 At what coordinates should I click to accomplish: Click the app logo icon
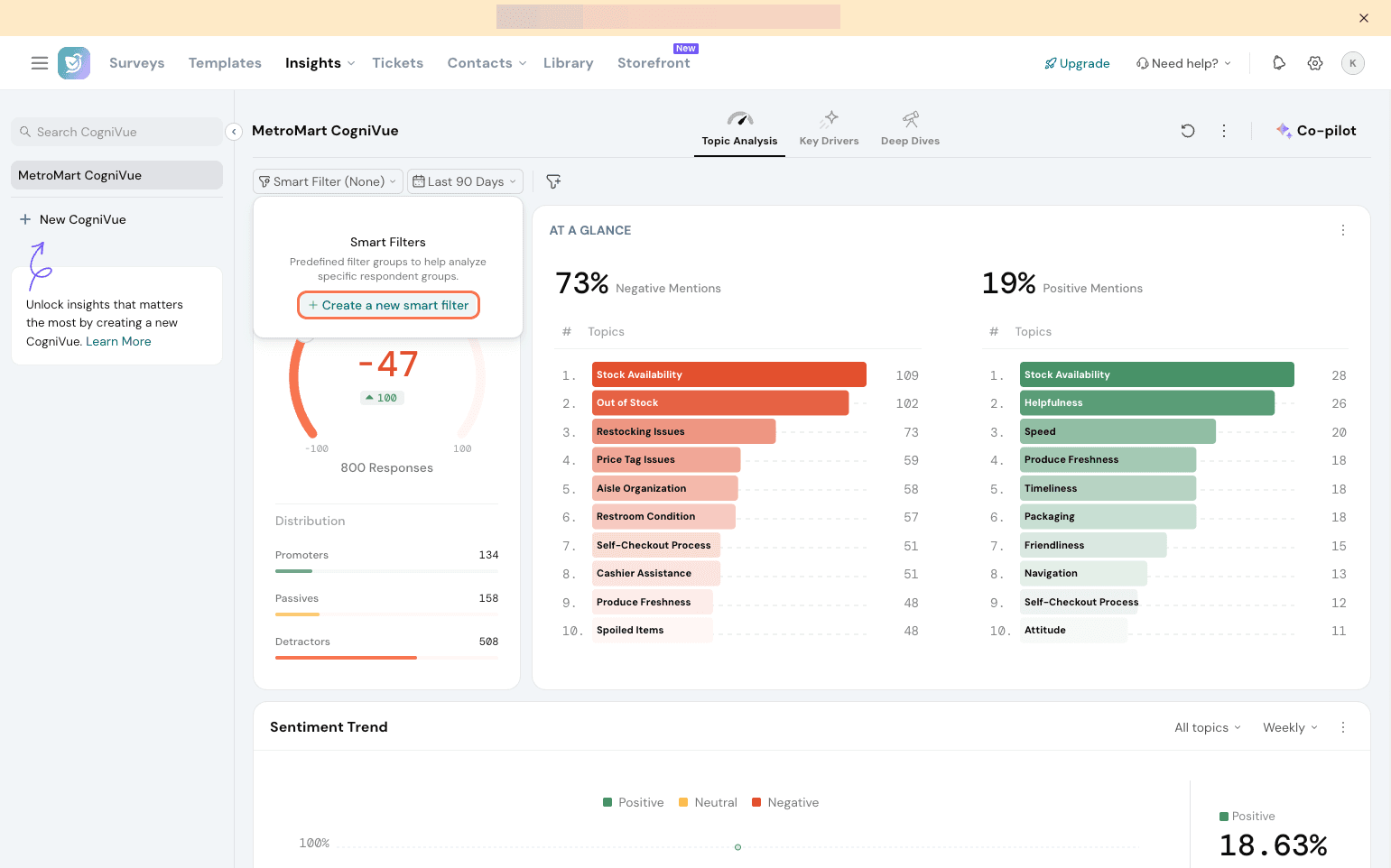[74, 63]
